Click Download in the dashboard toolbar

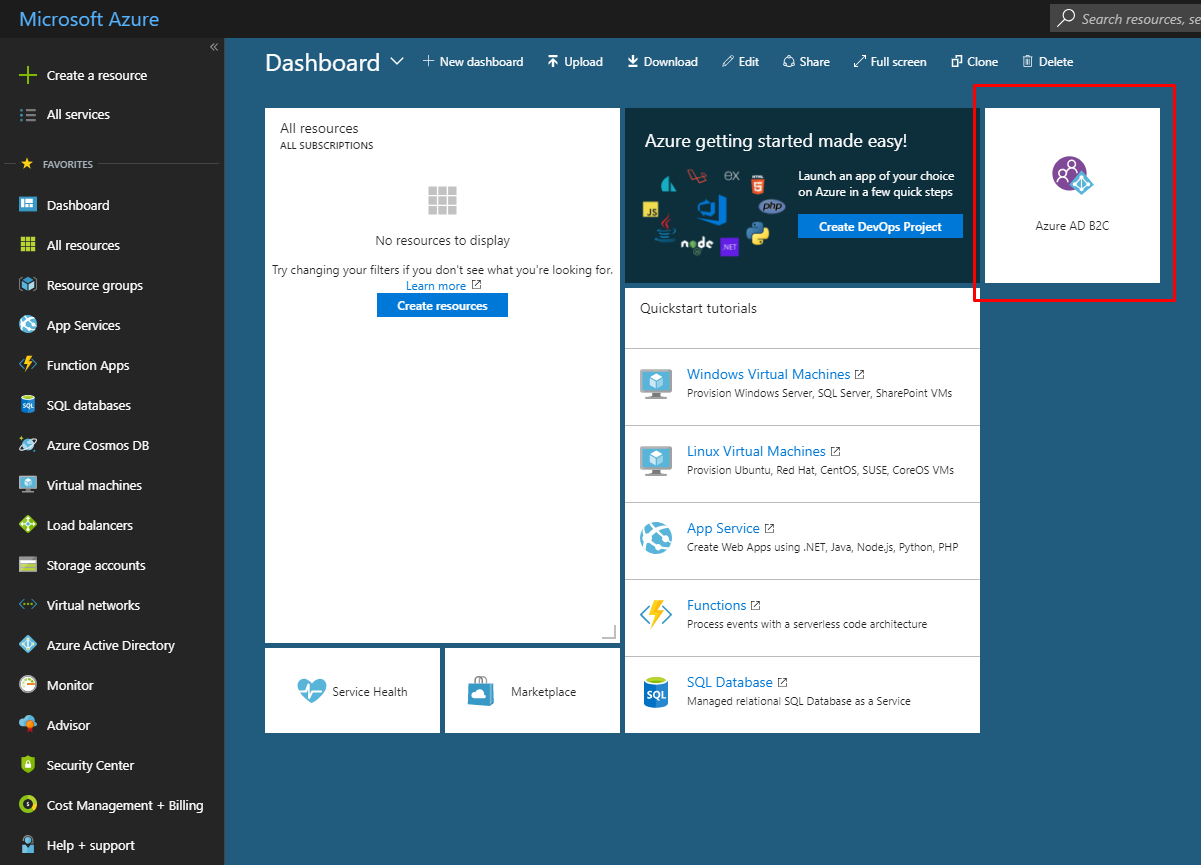662,62
